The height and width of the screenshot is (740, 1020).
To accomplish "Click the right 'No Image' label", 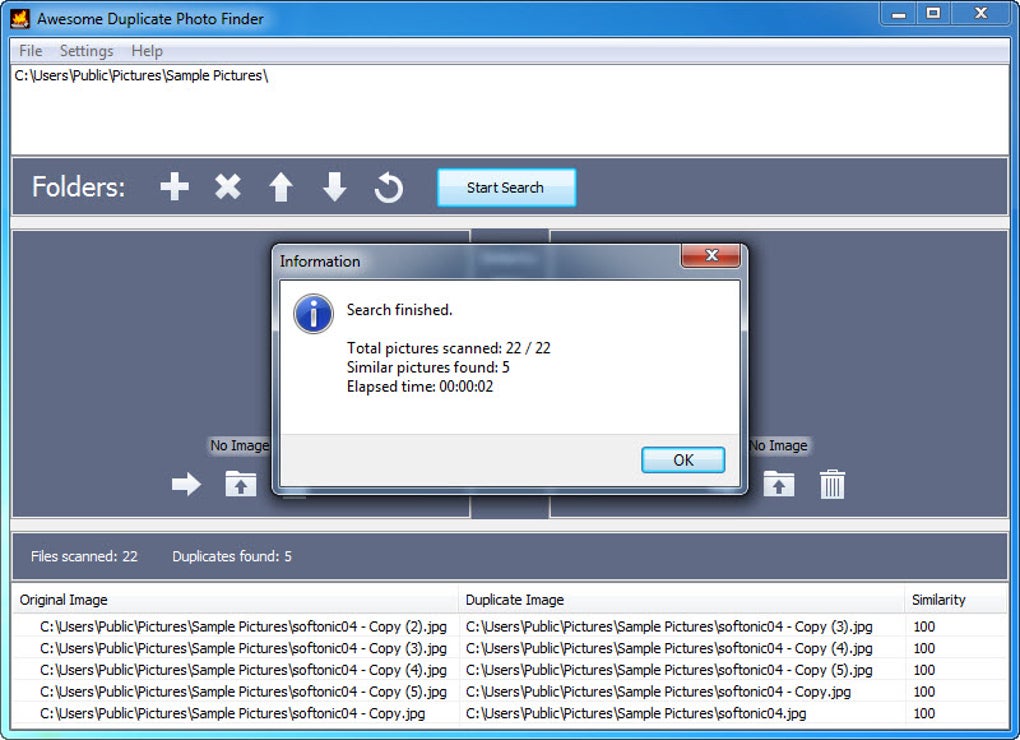I will 778,445.
